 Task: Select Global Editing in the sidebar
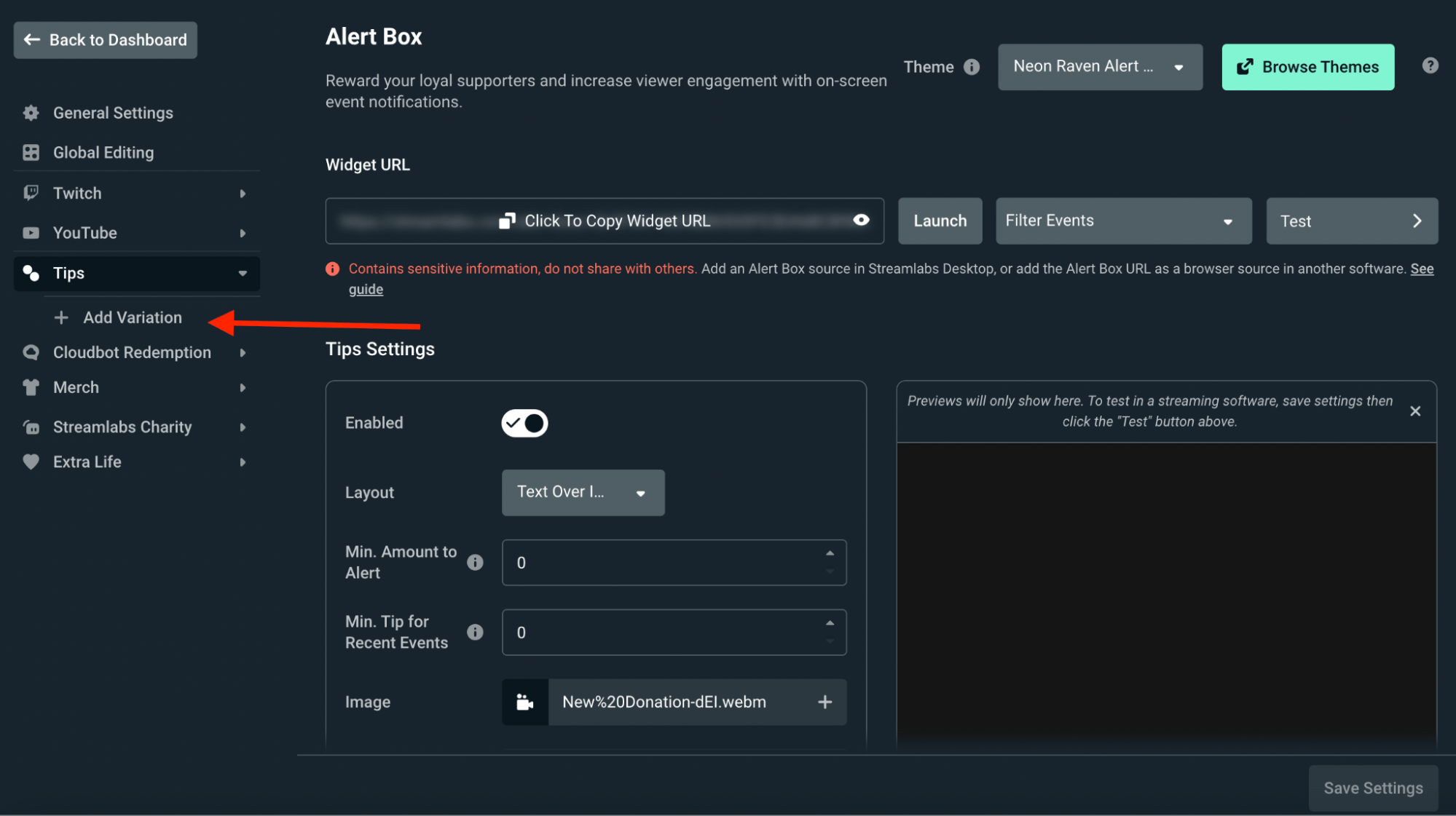(x=103, y=153)
